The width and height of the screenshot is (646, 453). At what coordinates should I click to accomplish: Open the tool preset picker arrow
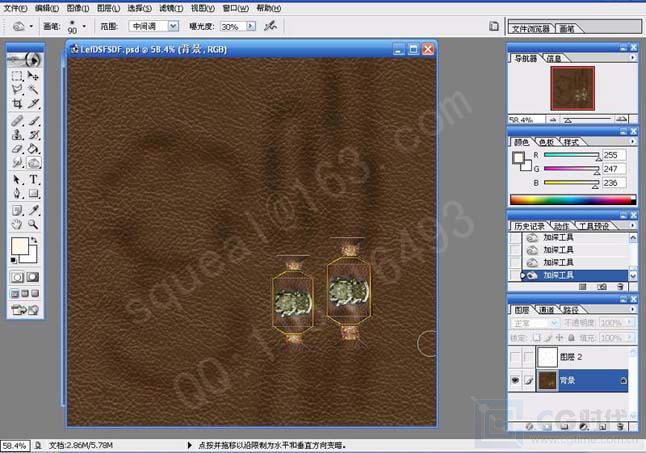[31, 26]
